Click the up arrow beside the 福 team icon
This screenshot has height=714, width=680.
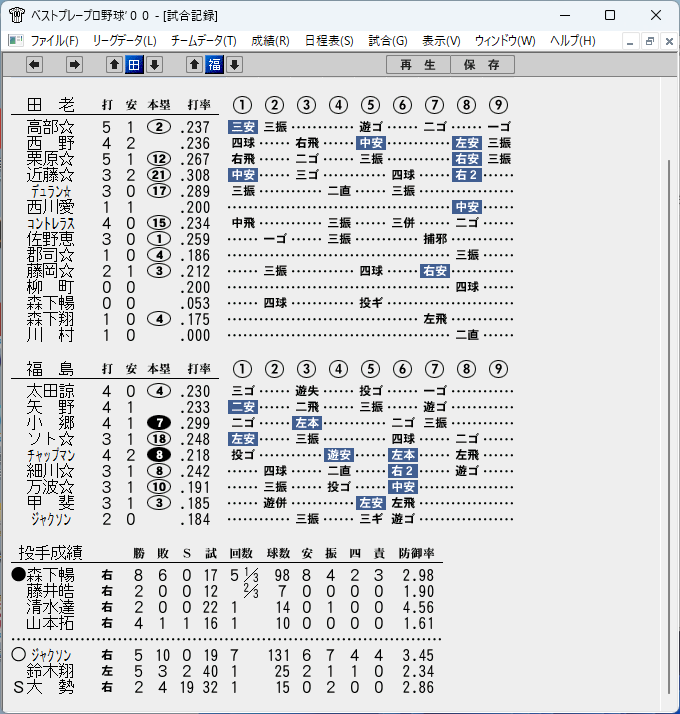(194, 65)
